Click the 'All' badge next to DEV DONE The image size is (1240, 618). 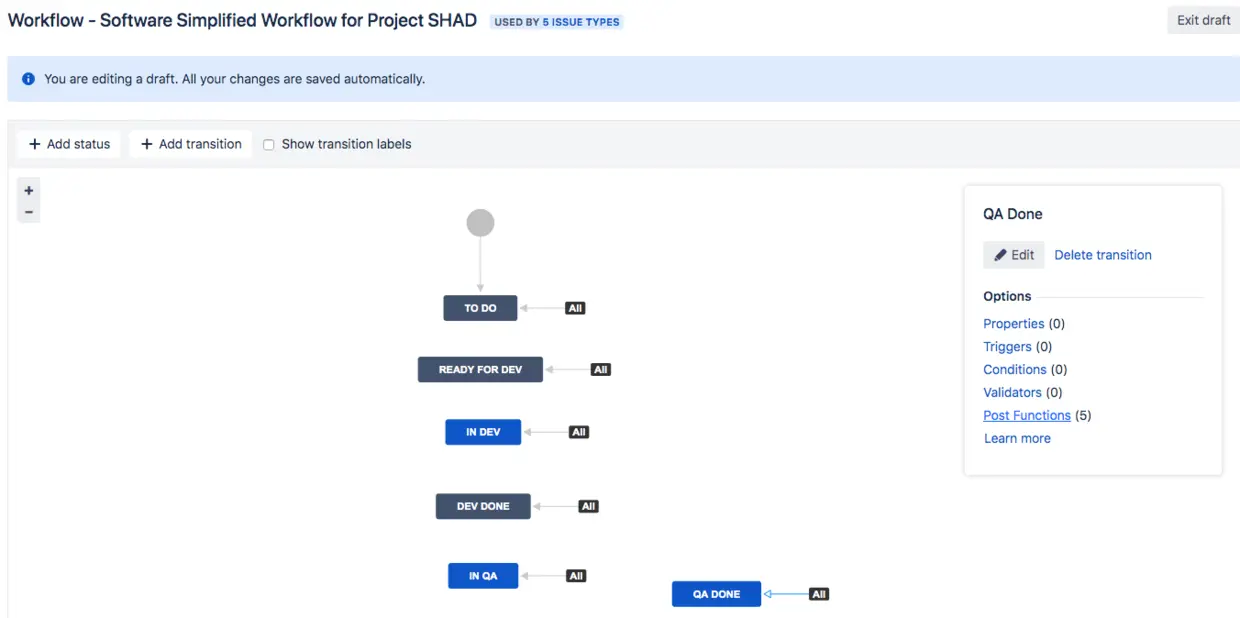click(x=587, y=505)
